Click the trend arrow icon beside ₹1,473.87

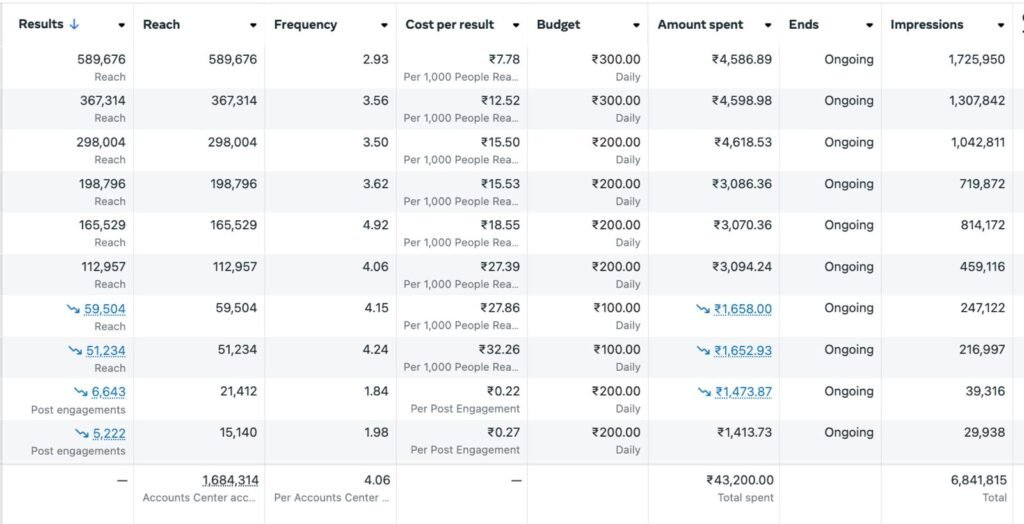[x=705, y=392]
